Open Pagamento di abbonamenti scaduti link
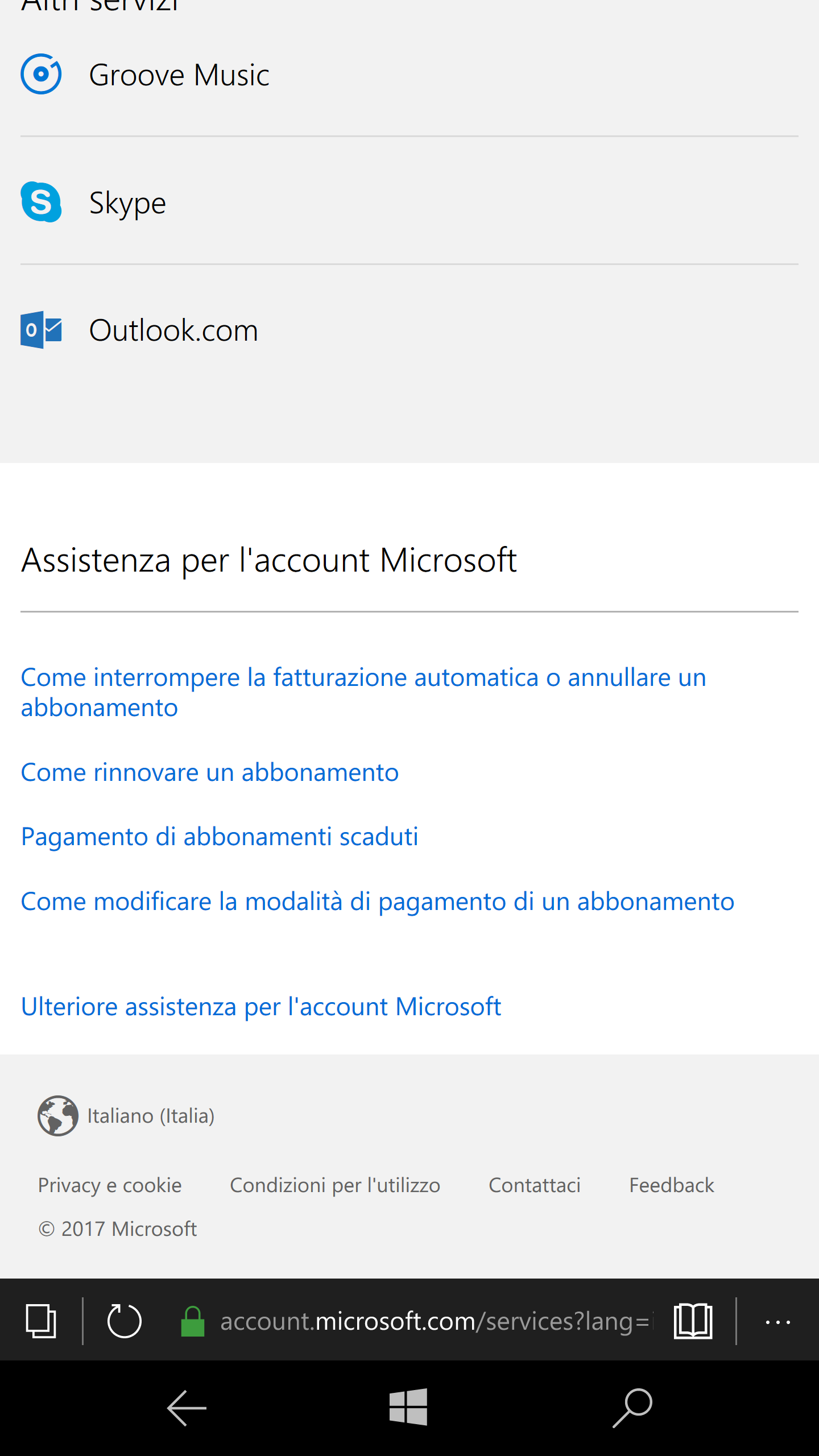This screenshot has height=1456, width=819. (220, 837)
